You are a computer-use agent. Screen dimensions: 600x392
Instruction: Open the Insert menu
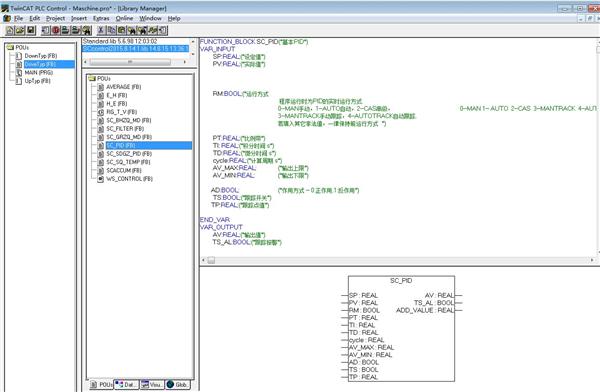[x=79, y=18]
